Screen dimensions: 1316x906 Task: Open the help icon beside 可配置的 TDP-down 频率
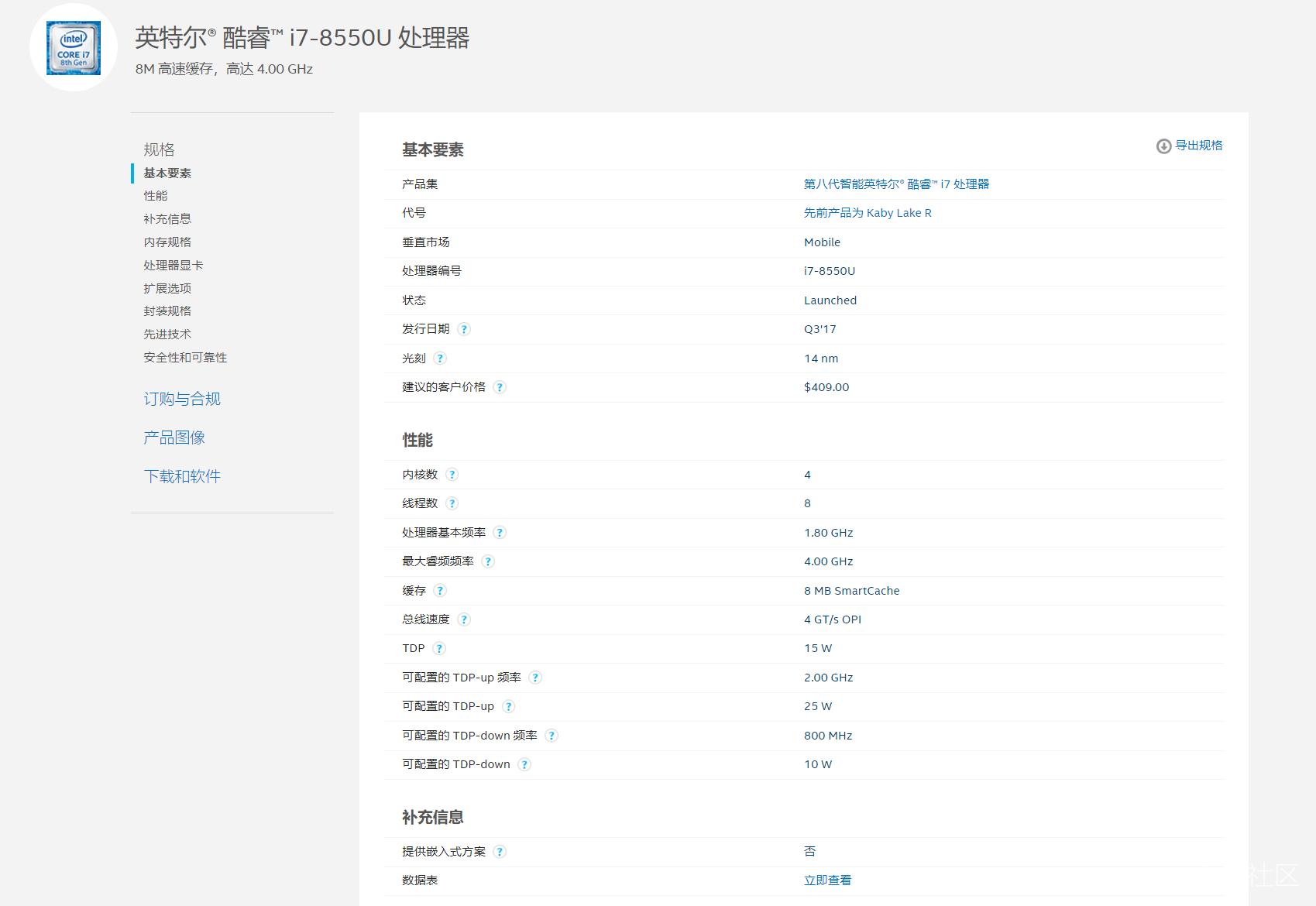point(551,736)
